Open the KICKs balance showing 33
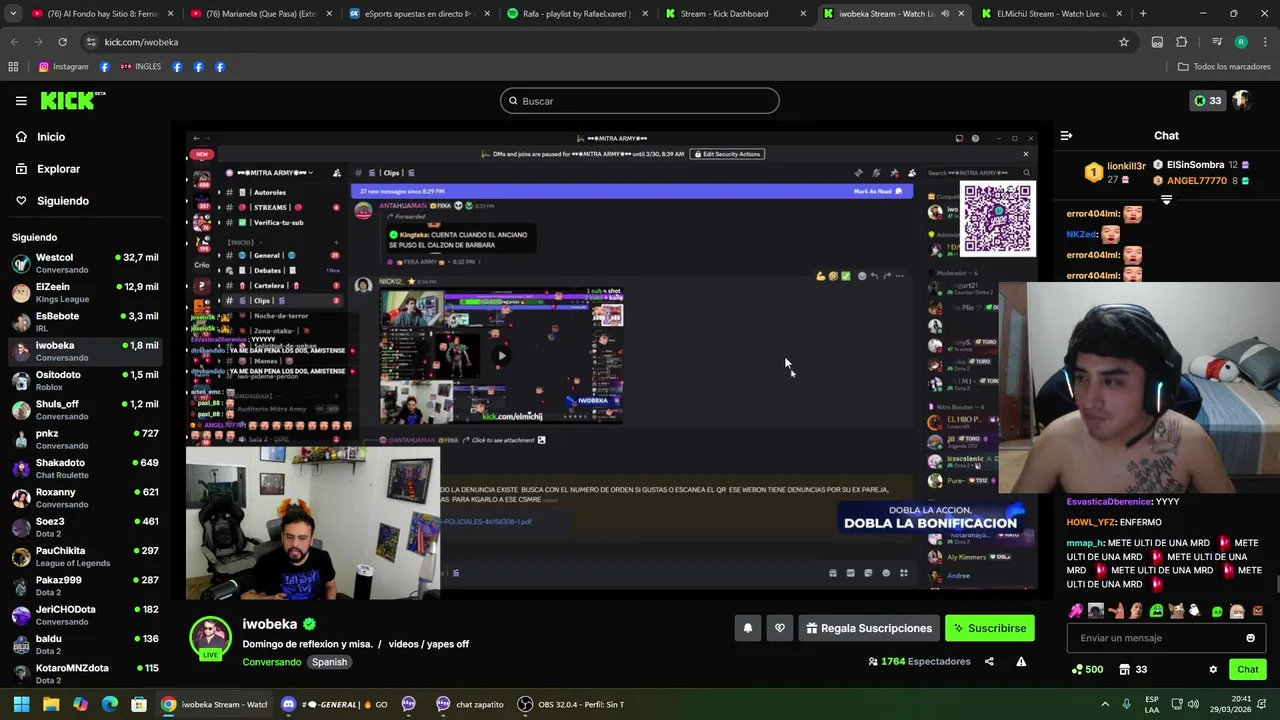 coord(1207,100)
